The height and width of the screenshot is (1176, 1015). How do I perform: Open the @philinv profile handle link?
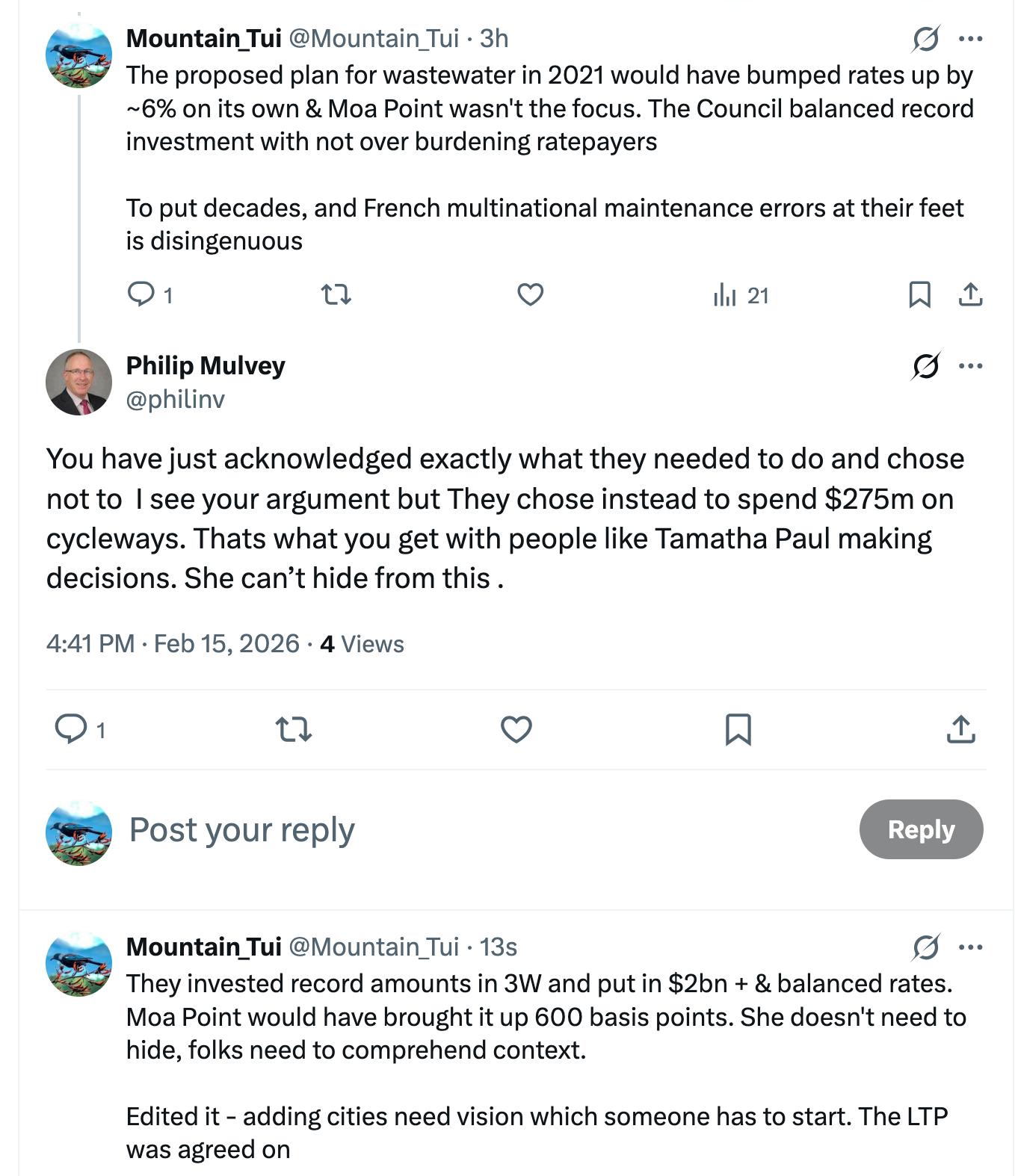point(175,400)
